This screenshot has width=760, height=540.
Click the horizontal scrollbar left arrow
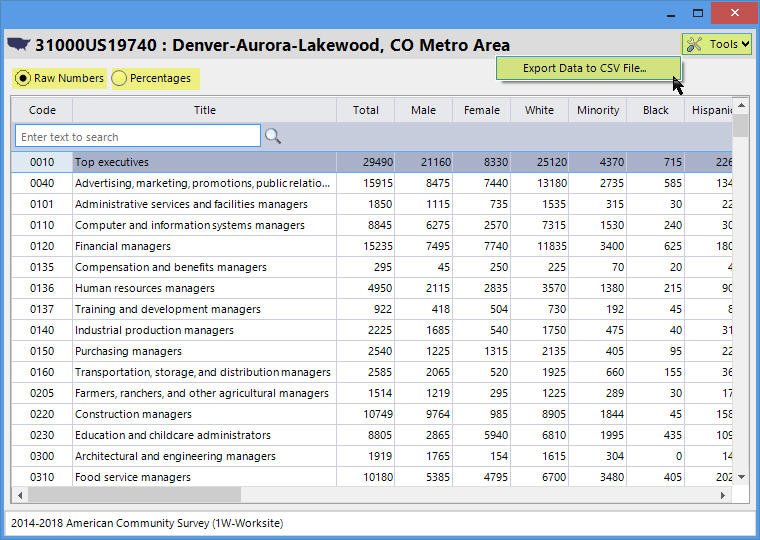[x=19, y=495]
